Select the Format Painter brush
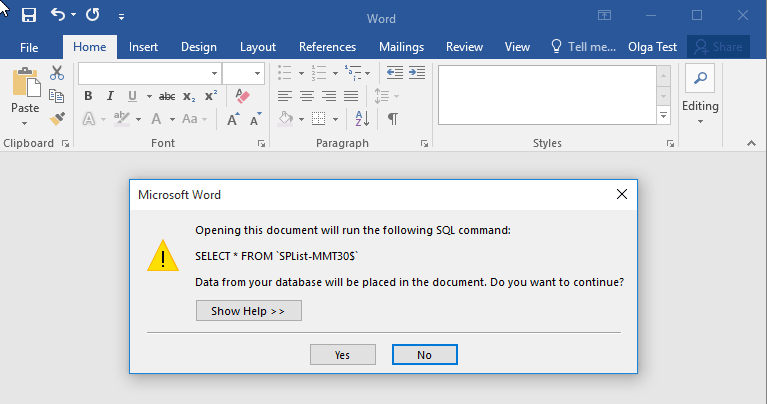The image size is (767, 404). (x=57, y=118)
